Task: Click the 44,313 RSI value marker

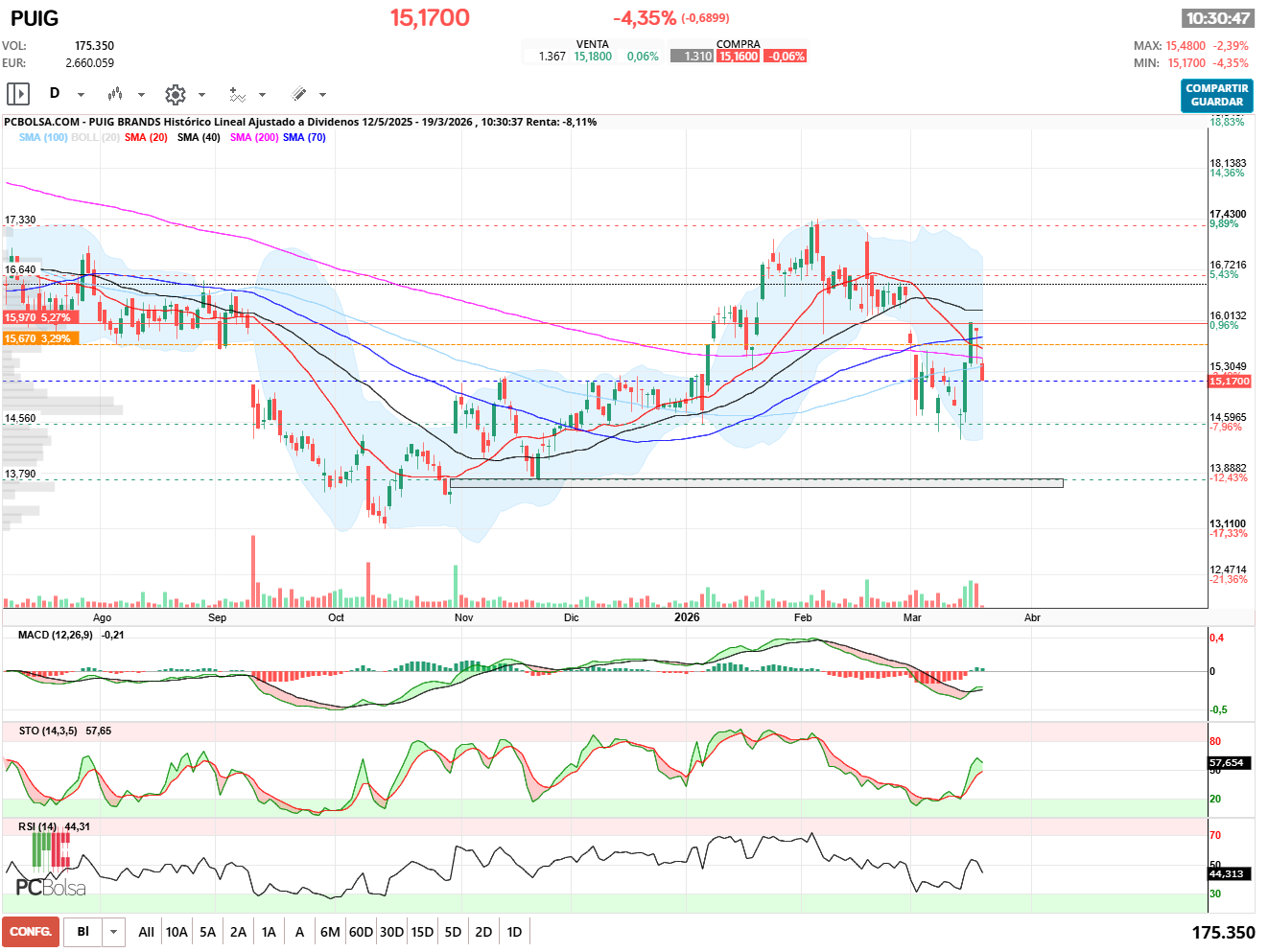Action: coord(1230,874)
